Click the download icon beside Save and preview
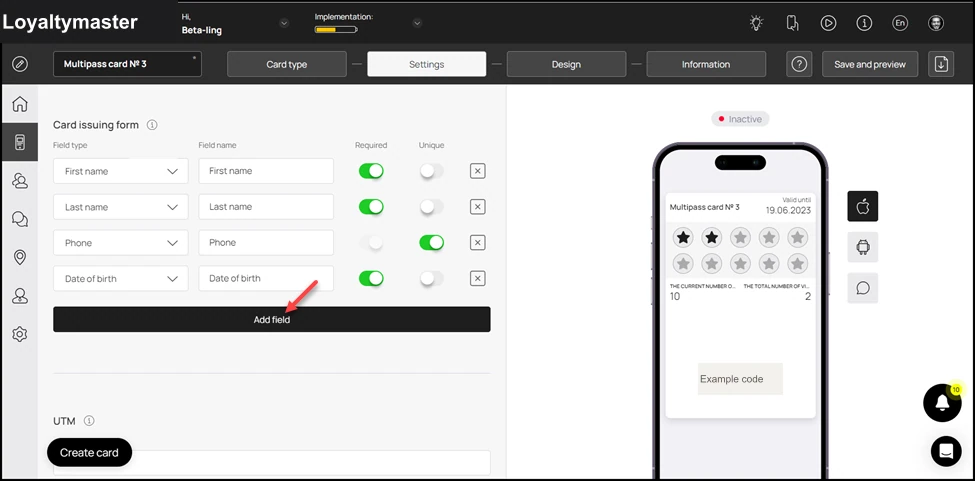 click(941, 64)
